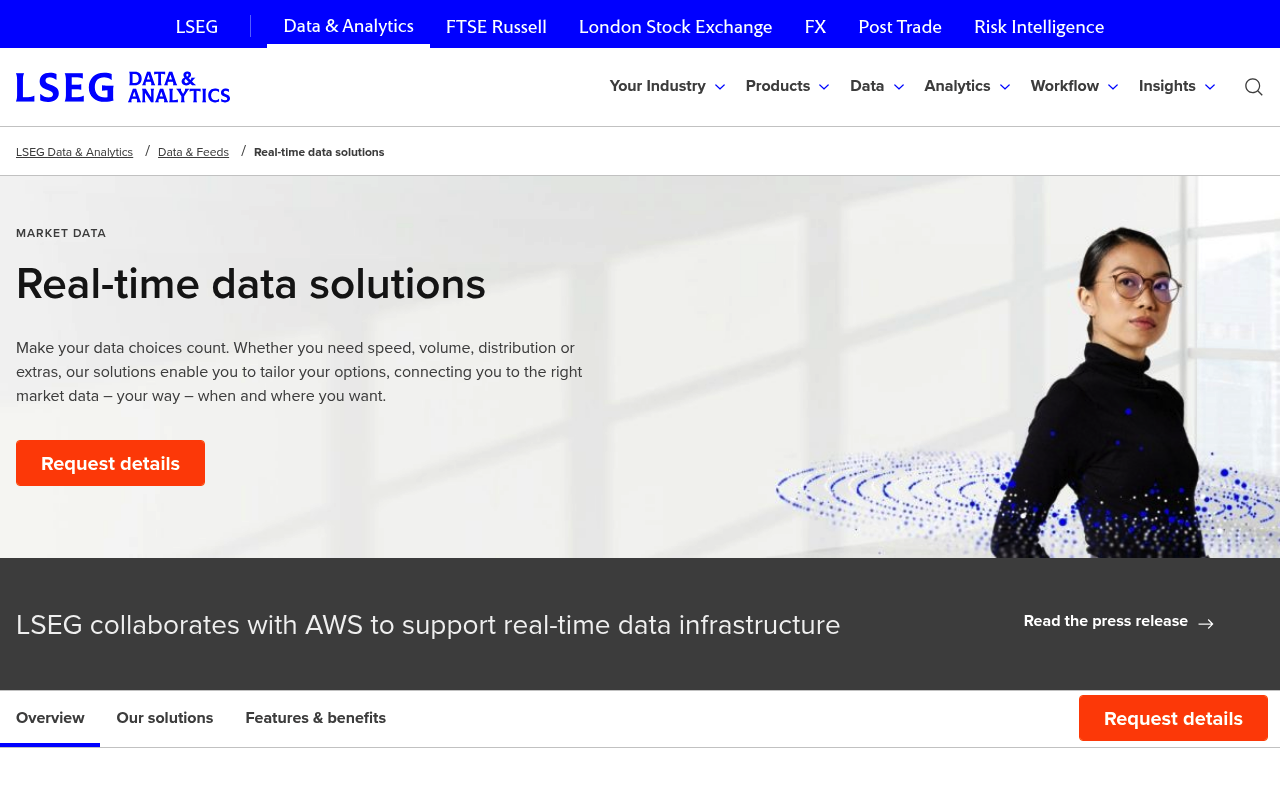Expand the Data menu chevron
Viewport: 1280px width, 800px height.
pos(899,87)
